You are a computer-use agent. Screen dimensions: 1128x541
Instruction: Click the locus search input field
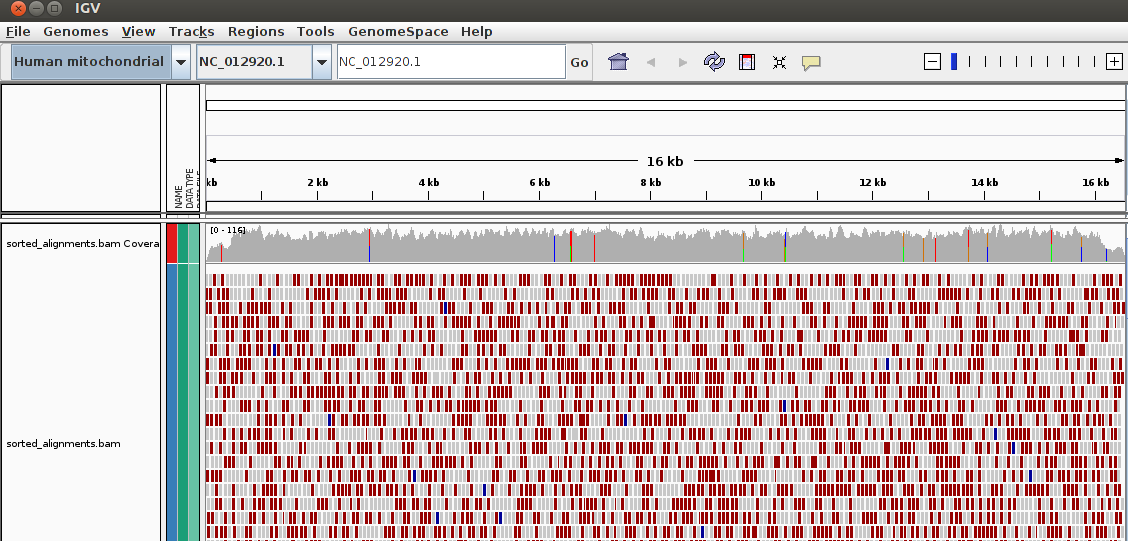(x=451, y=62)
